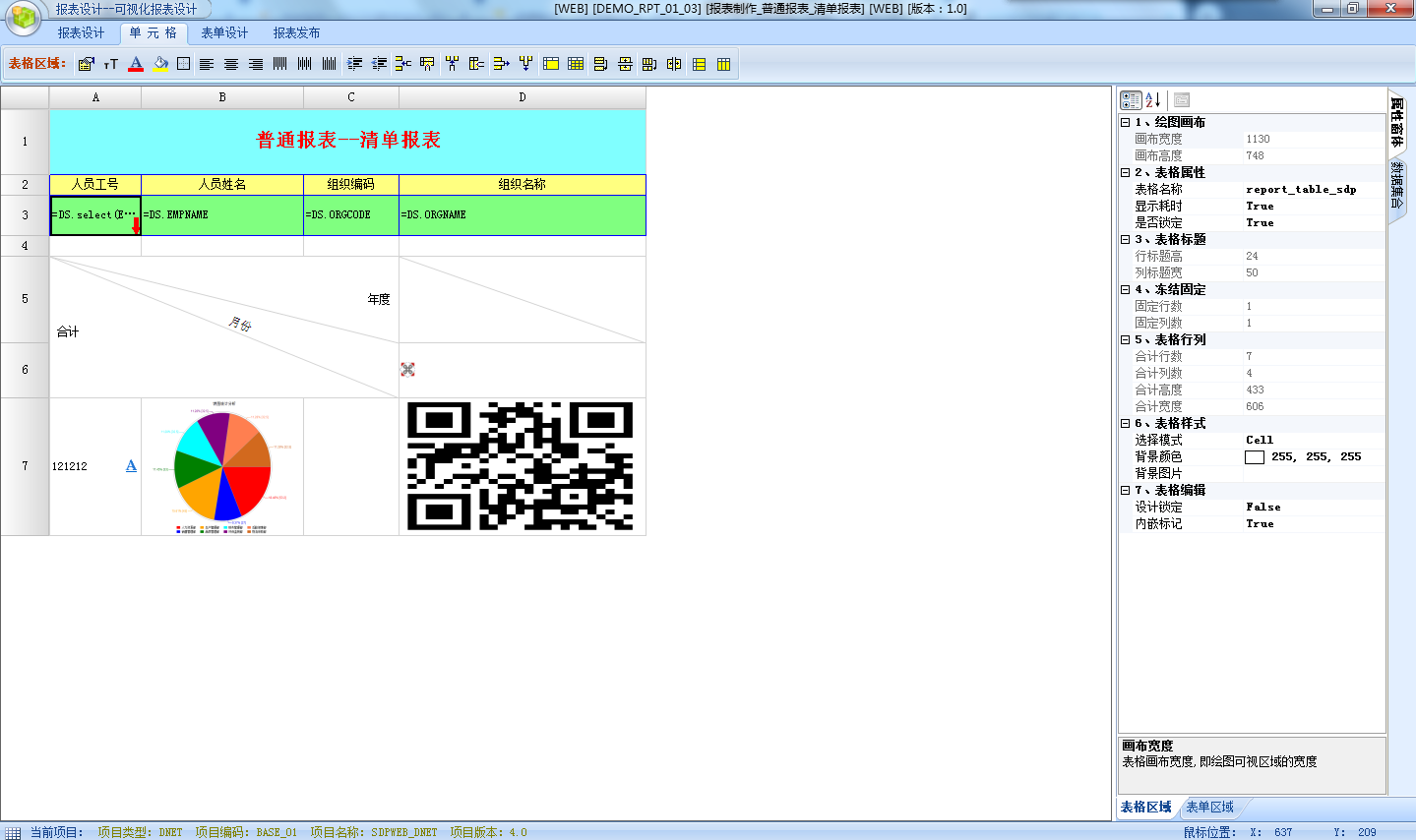Click the cell border settings icon
1416x840 pixels.
pos(184,64)
